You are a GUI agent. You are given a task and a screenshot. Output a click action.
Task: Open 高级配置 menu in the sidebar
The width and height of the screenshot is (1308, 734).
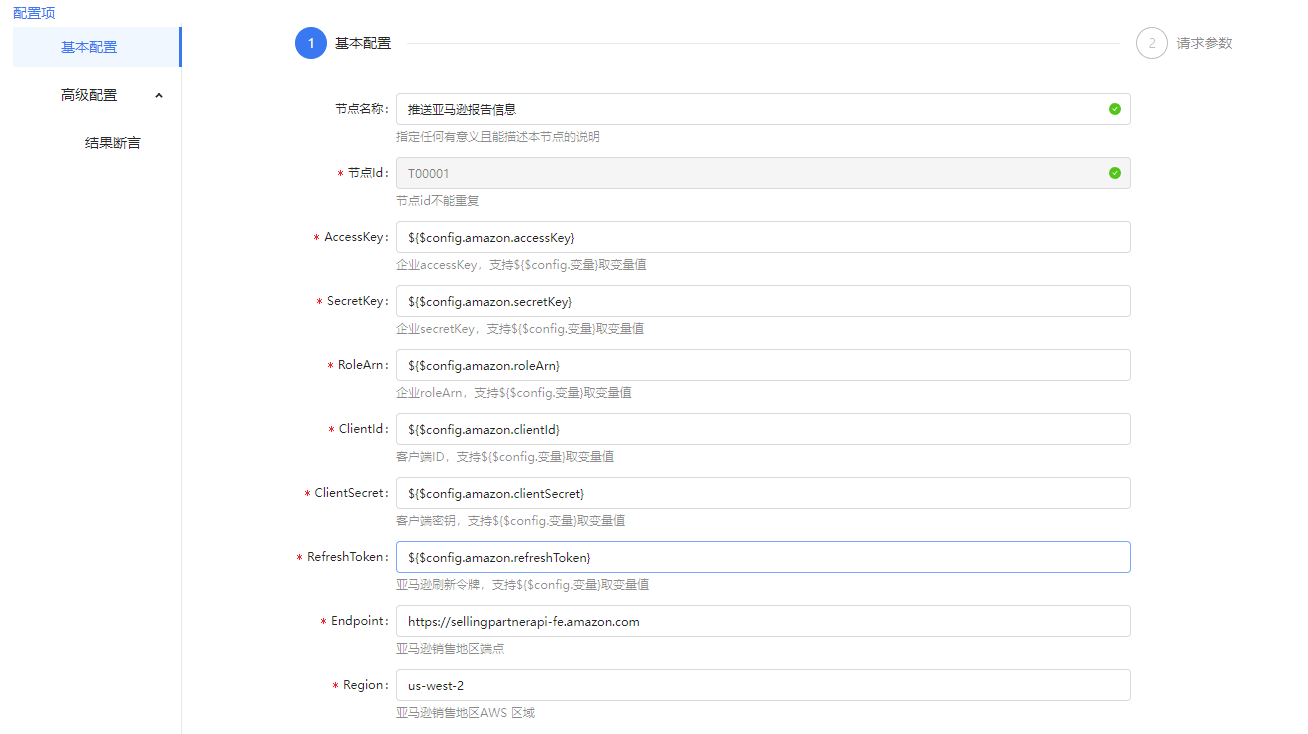89,95
